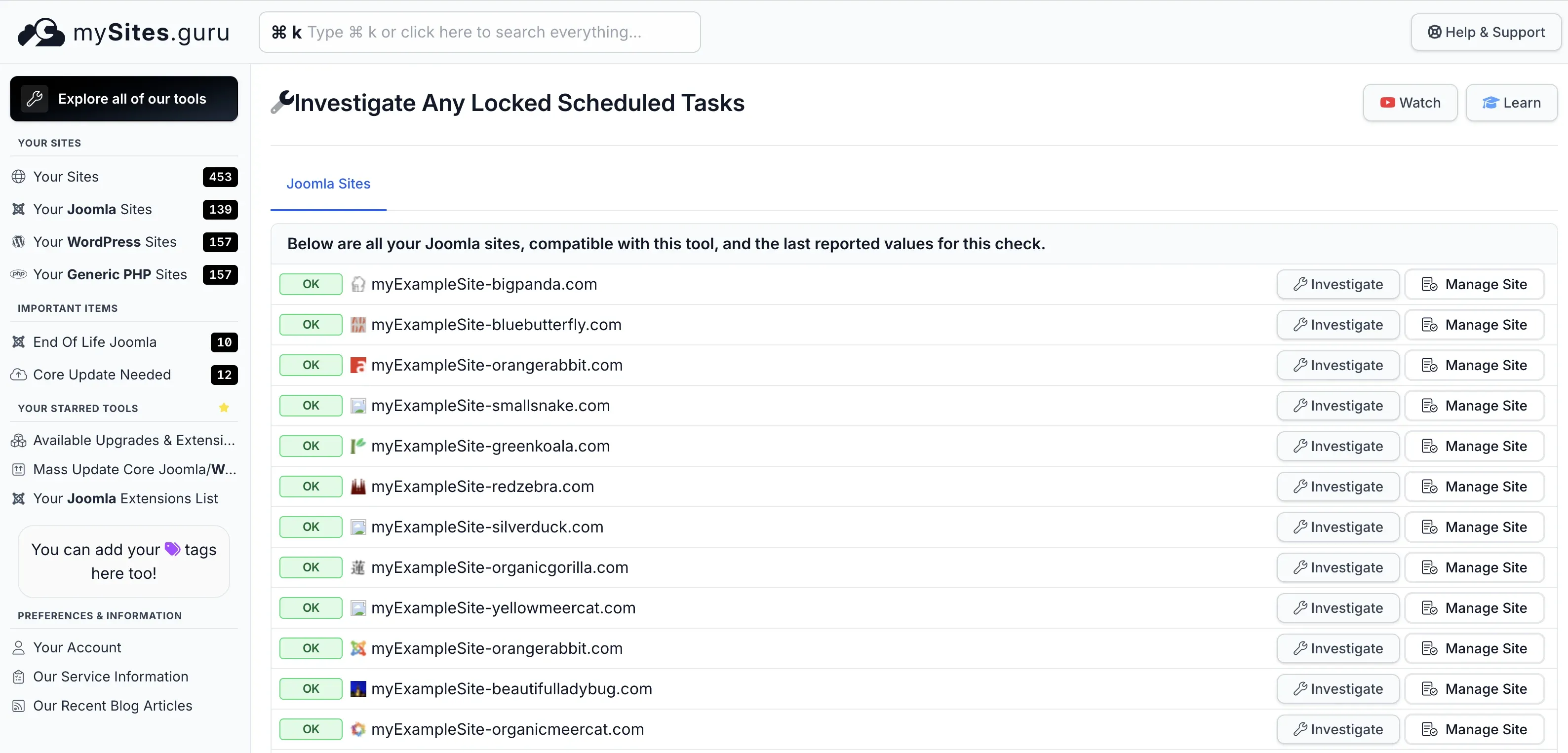Open Your Account from the sidebar
Screen dimensions: 1568x753
78,647
